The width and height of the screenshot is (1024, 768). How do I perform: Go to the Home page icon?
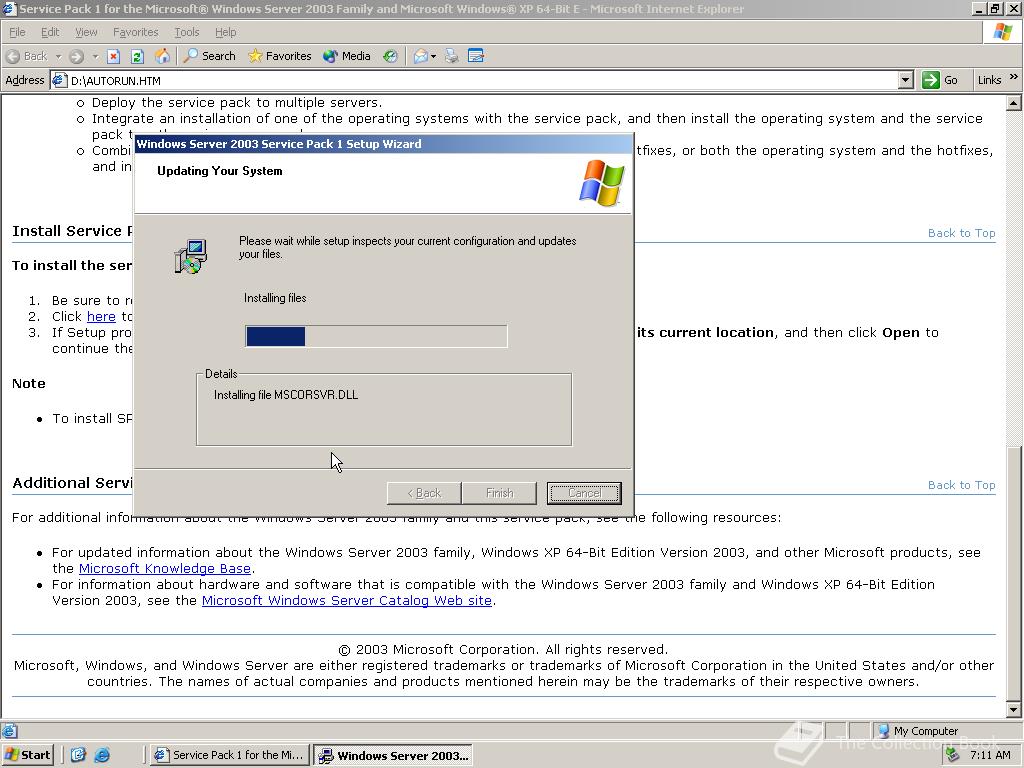(162, 56)
